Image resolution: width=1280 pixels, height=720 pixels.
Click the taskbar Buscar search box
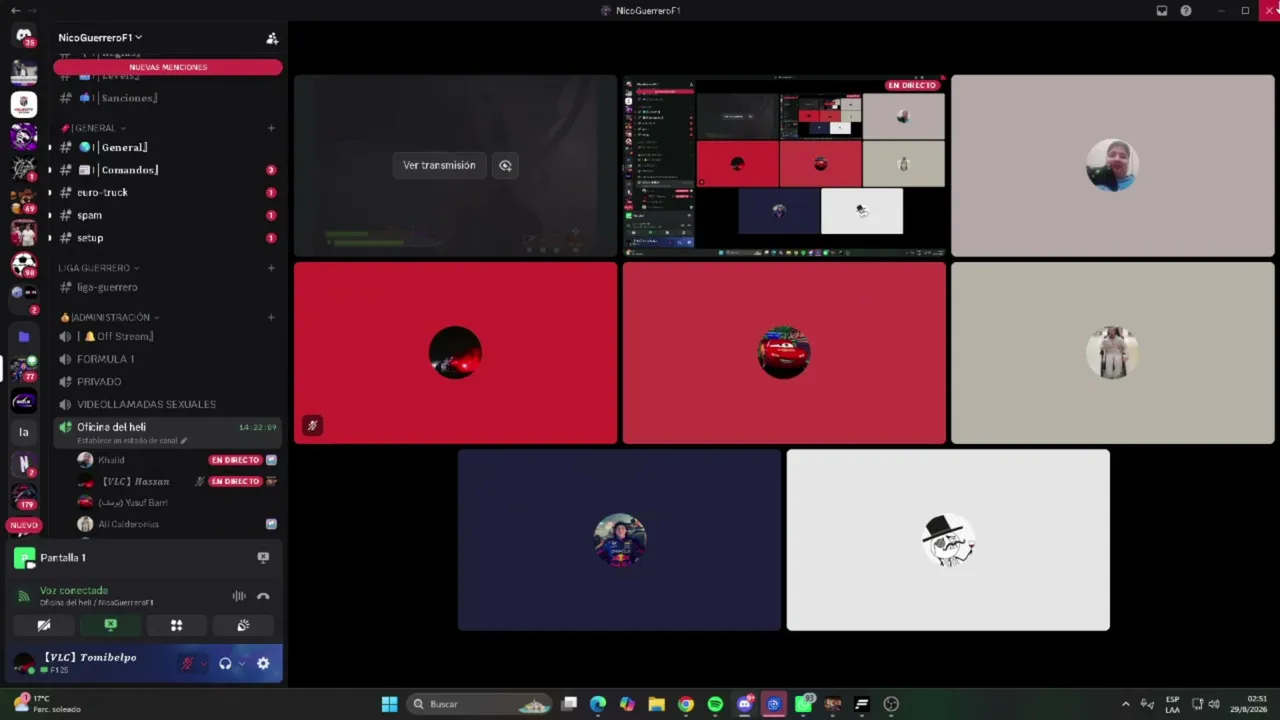point(481,704)
